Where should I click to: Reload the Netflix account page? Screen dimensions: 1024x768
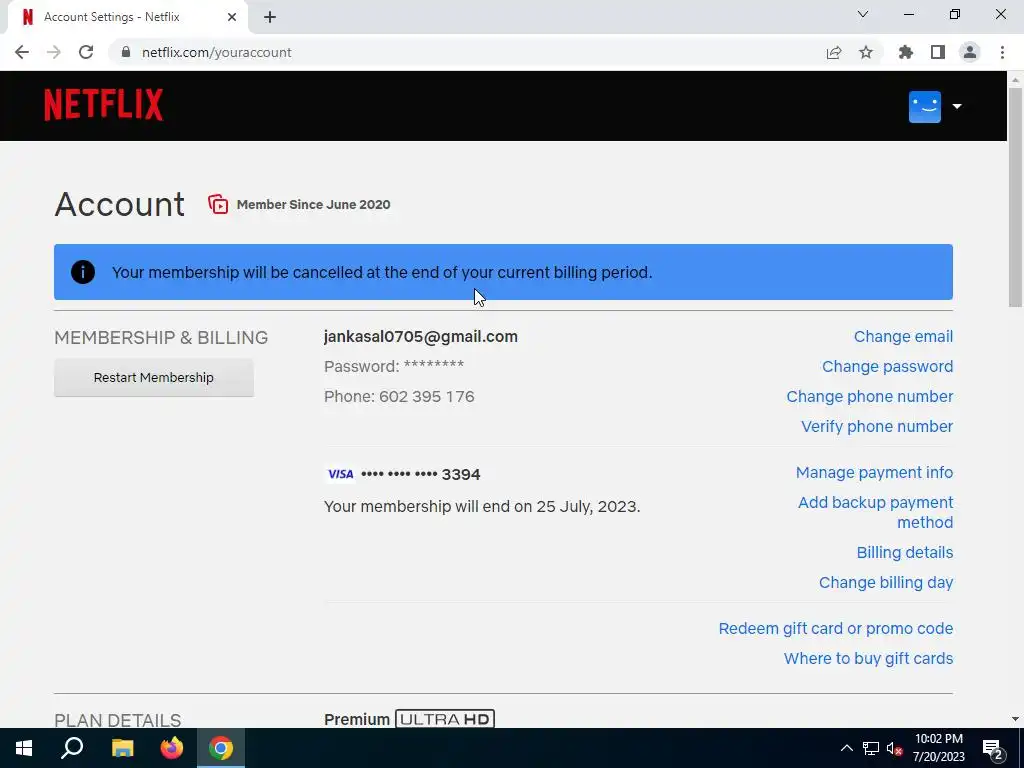coord(86,52)
